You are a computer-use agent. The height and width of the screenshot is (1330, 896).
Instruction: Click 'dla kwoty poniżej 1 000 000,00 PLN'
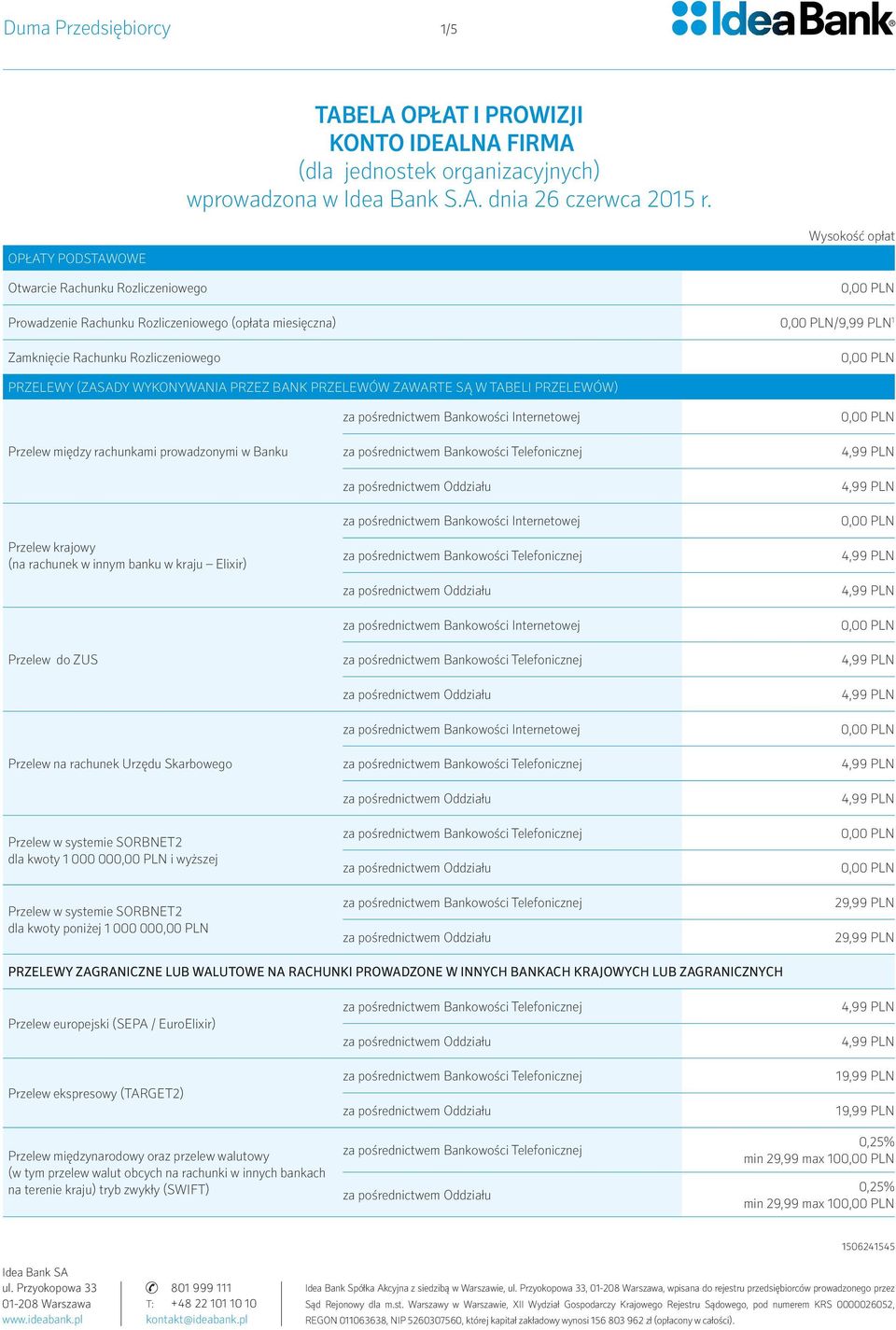(x=108, y=929)
